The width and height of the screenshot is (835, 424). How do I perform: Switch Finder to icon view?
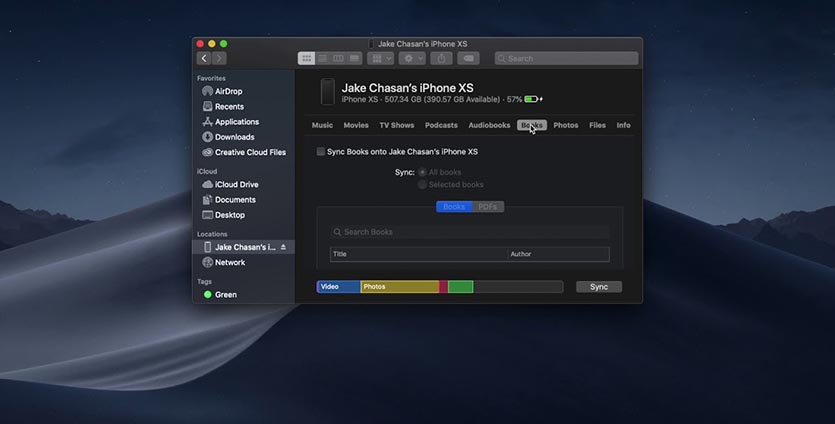[306, 58]
